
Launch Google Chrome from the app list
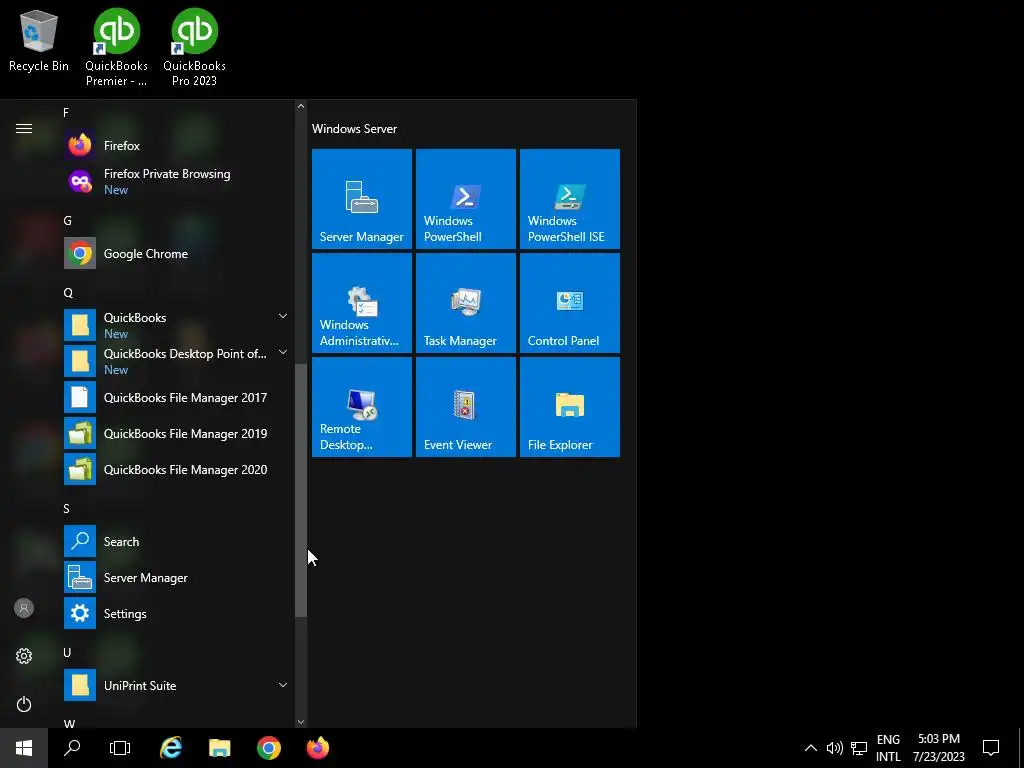pos(176,253)
